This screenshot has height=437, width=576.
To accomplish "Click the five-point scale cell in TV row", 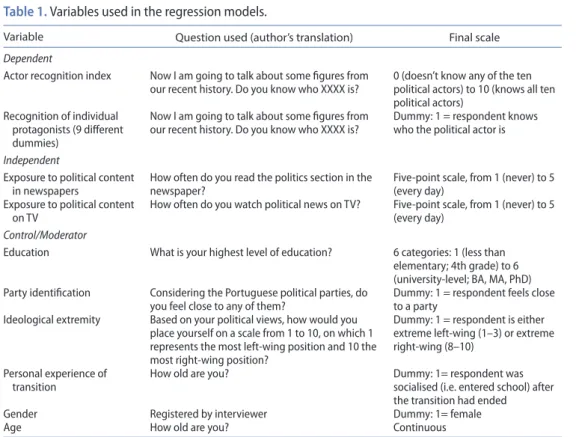I will [x=474, y=211].
